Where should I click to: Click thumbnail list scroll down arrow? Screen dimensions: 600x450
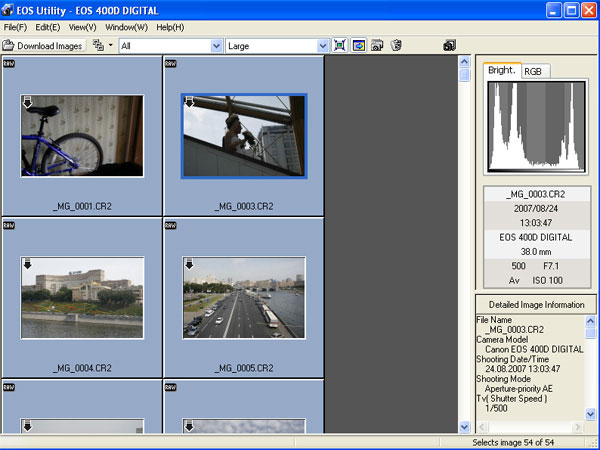click(464, 427)
